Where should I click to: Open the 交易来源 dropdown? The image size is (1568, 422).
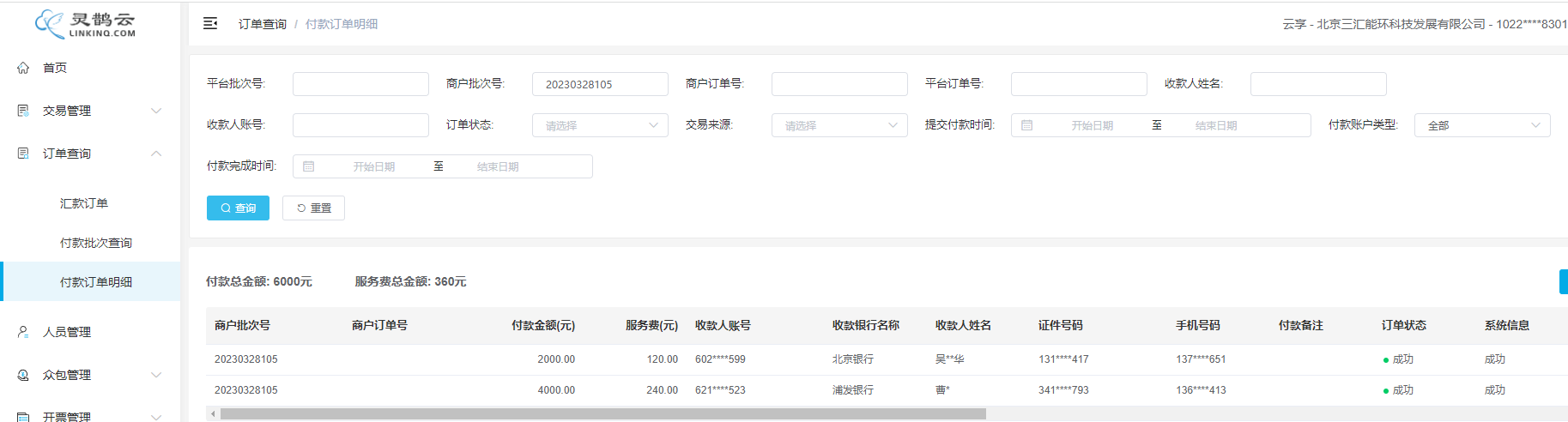[x=838, y=125]
